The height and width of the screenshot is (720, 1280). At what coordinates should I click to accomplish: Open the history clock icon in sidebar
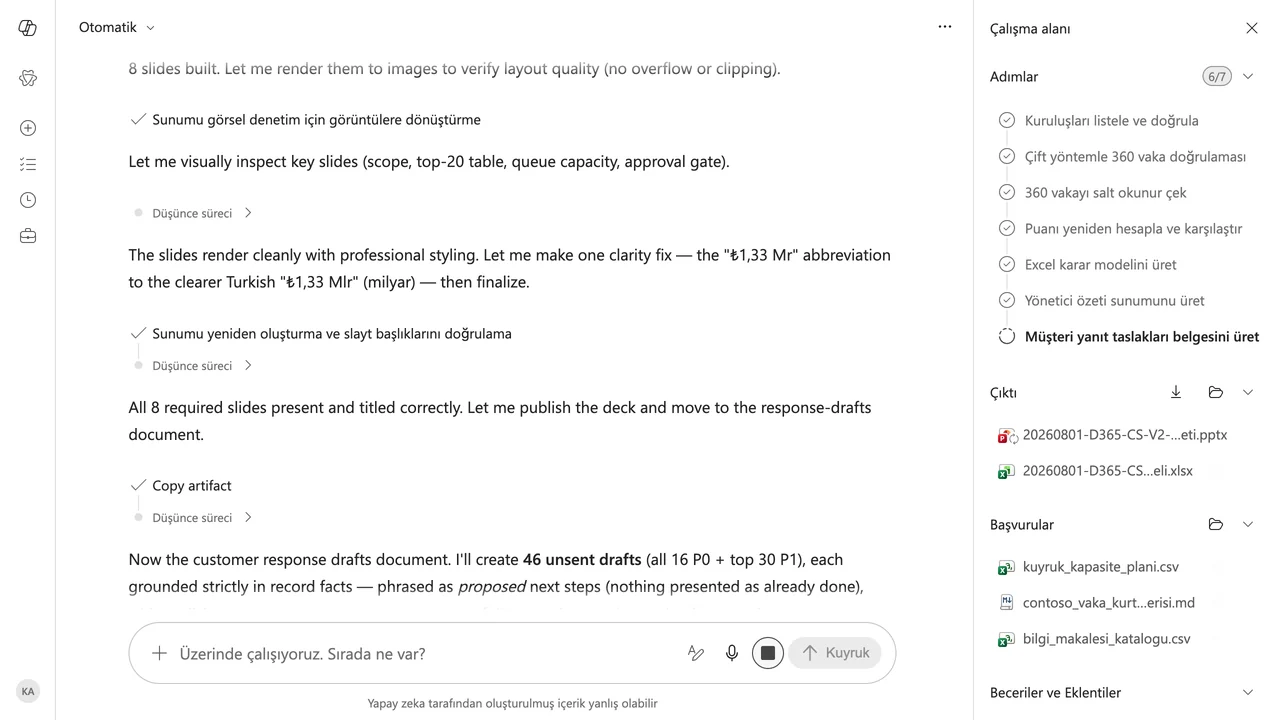click(x=28, y=200)
